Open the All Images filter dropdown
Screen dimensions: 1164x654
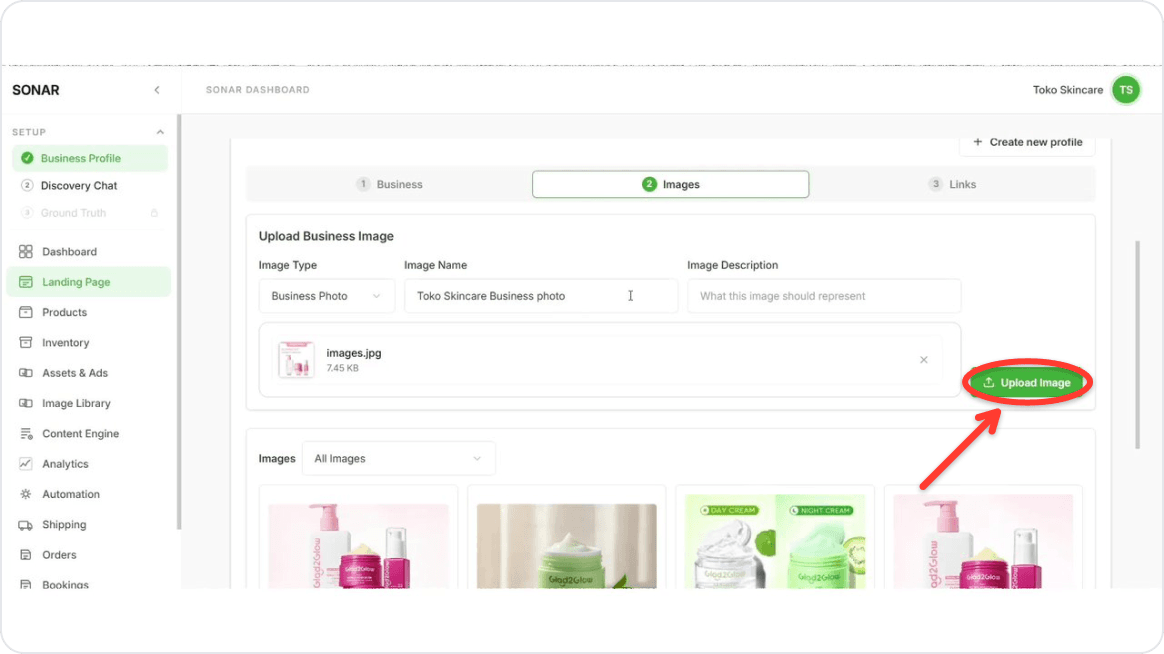[399, 459]
